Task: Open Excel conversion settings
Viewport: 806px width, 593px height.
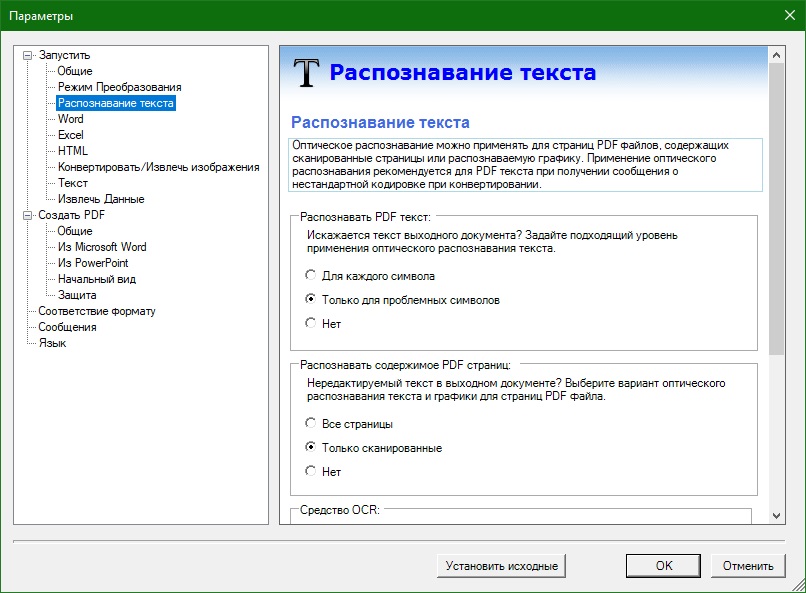Action: pos(70,135)
